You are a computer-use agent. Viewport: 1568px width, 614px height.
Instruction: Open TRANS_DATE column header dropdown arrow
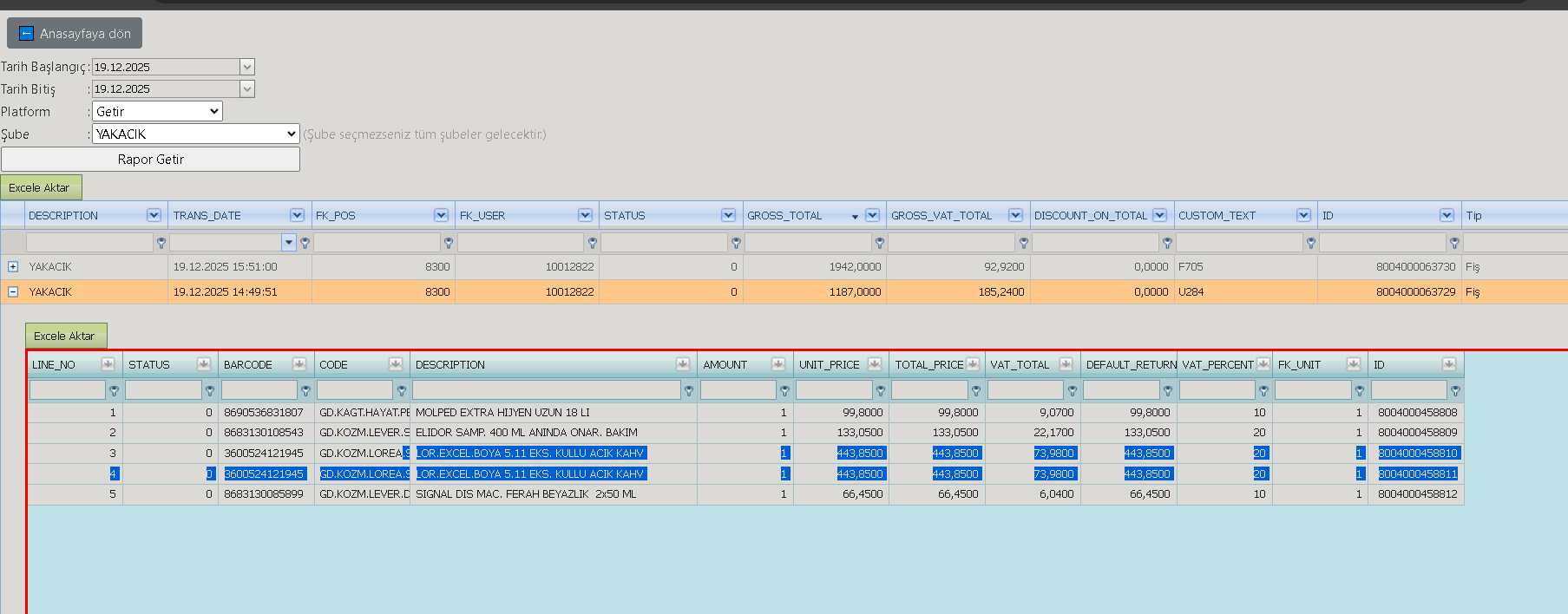[297, 215]
